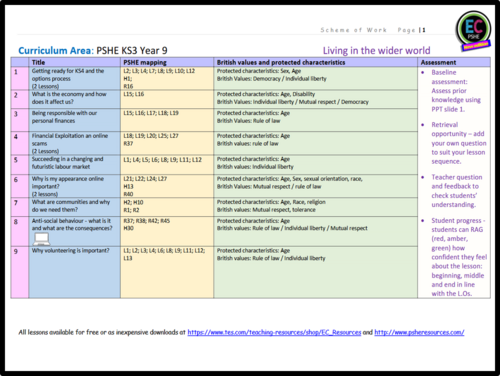Select lesson 2 What is the economy cell
The width and height of the screenshot is (500, 376).
click(x=74, y=99)
